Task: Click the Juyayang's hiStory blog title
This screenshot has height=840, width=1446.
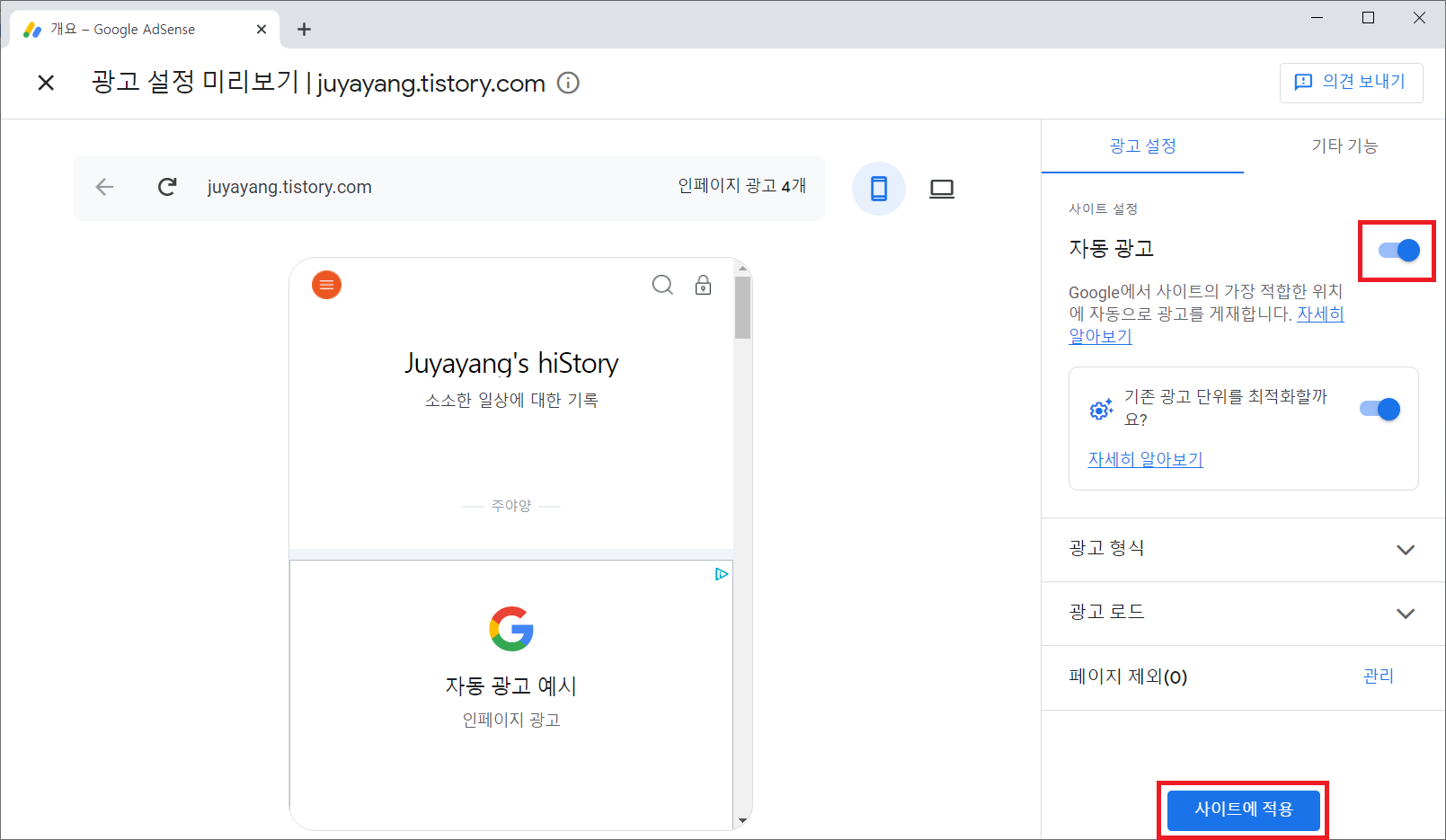Action: click(x=511, y=364)
